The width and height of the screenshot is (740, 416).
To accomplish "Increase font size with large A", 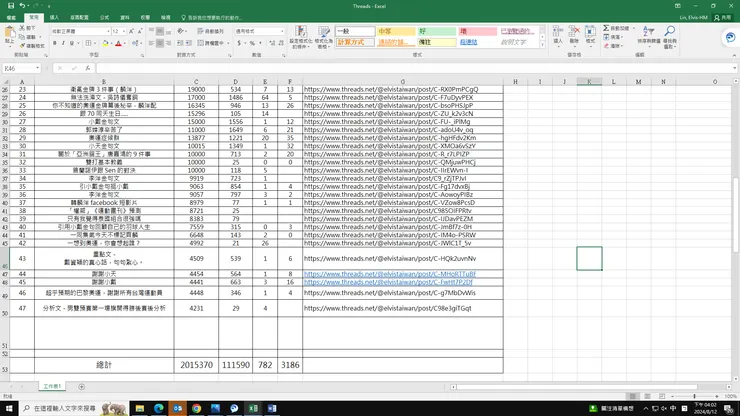I will coord(131,31).
